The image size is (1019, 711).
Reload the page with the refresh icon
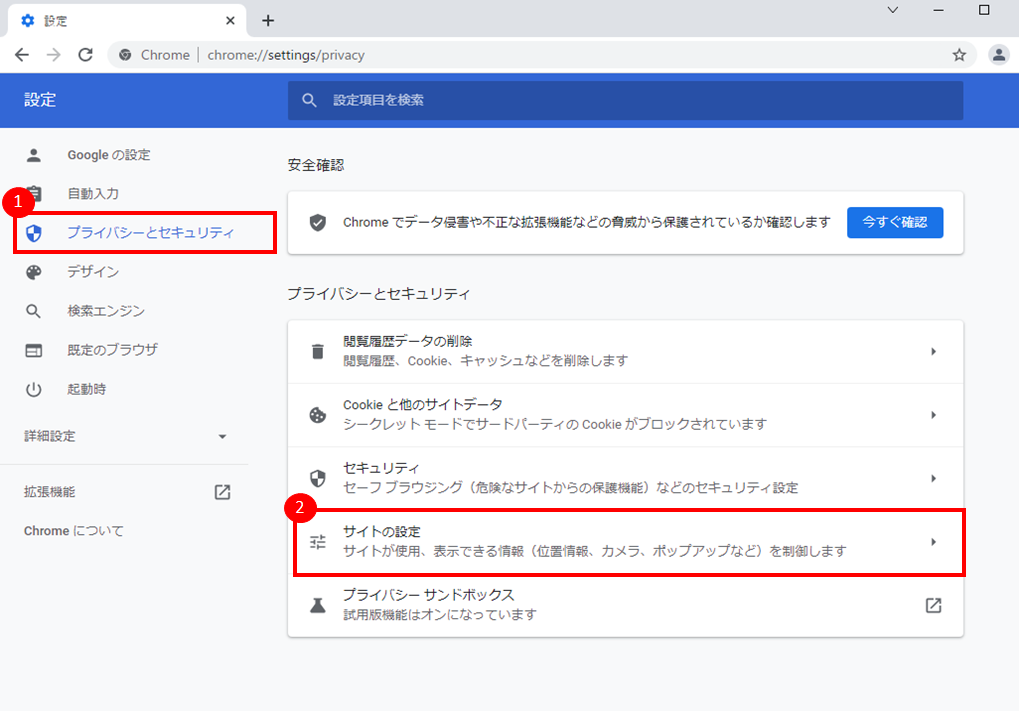pyautogui.click(x=85, y=55)
